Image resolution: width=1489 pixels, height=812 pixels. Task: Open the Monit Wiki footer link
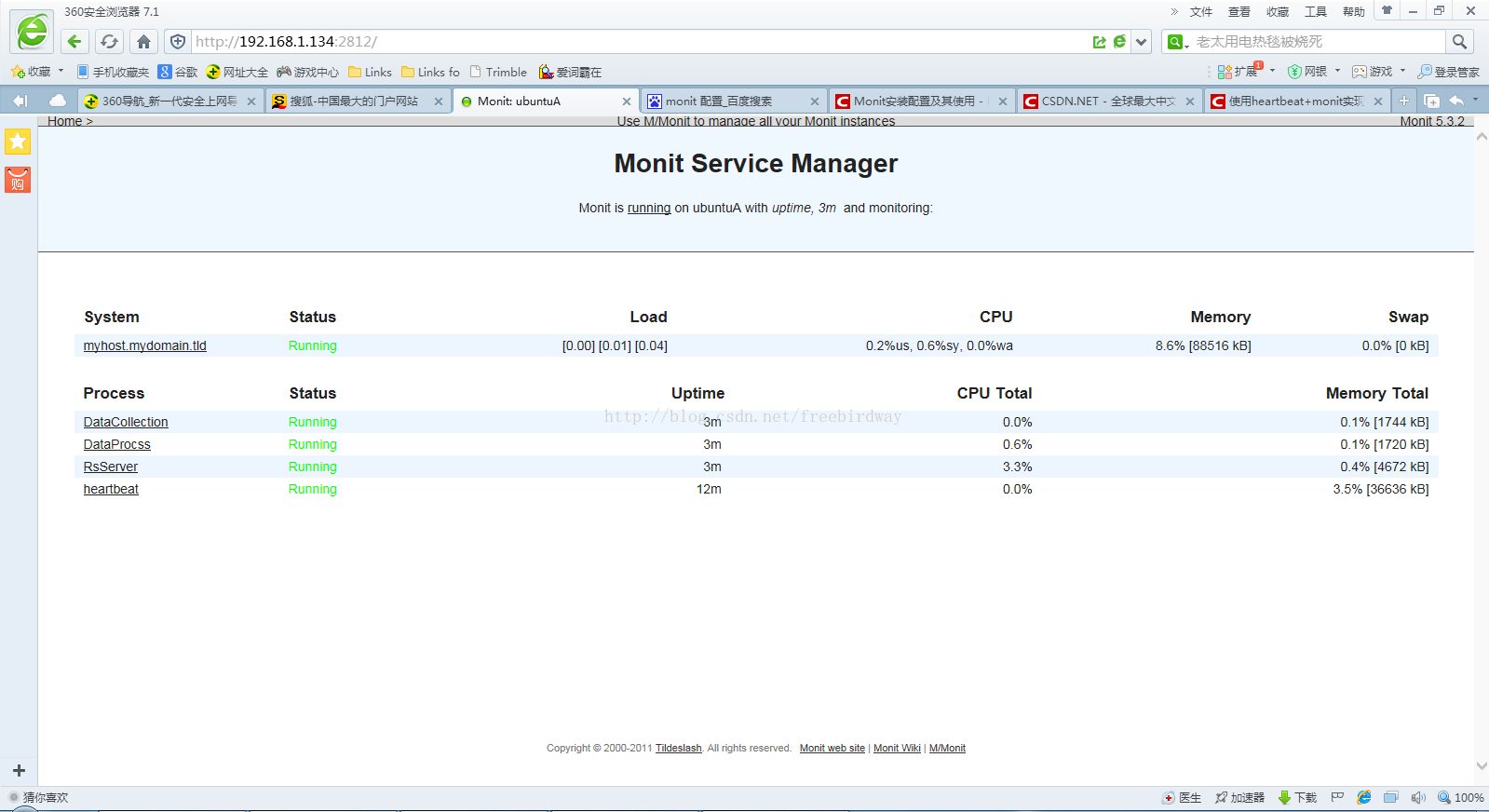[897, 748]
